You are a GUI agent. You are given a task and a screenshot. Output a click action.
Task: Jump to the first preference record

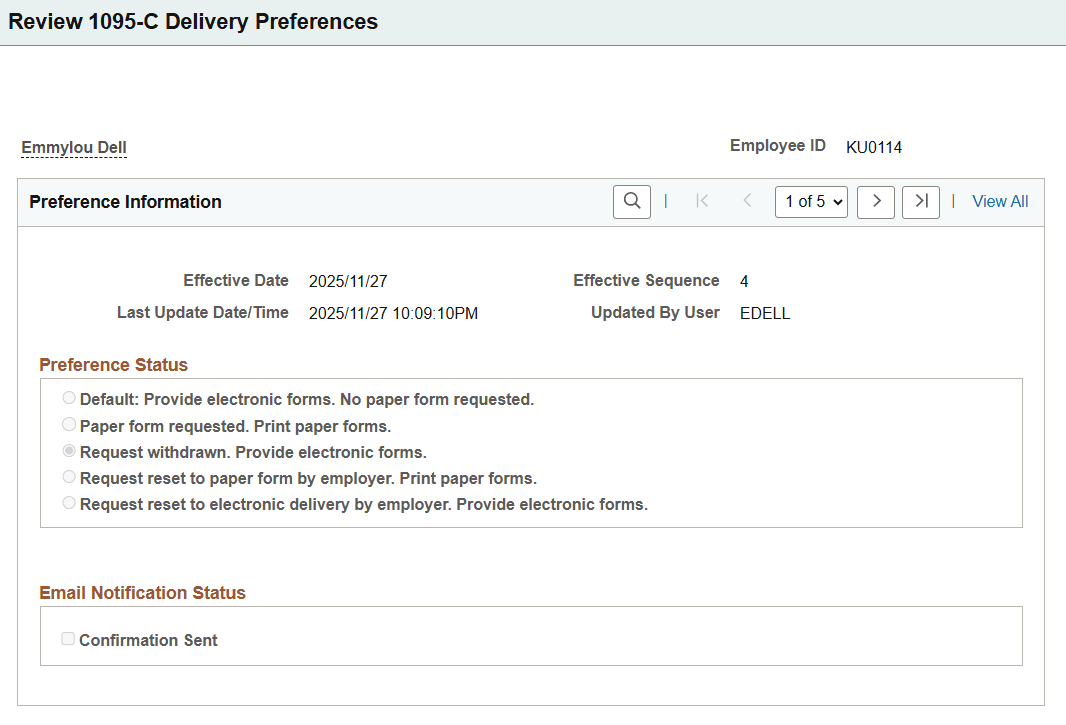(702, 201)
